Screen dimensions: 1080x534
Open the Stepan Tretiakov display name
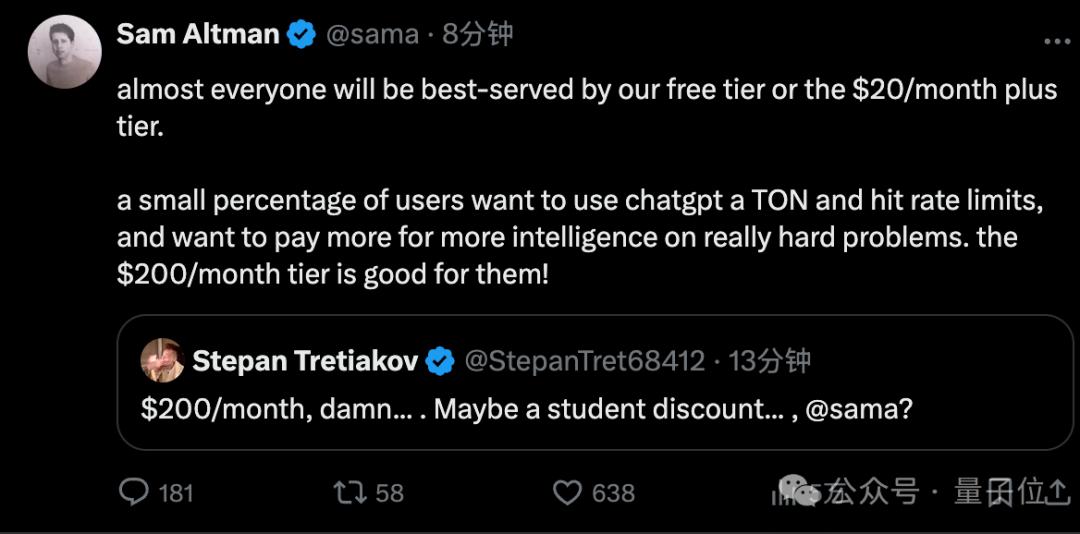(304, 361)
